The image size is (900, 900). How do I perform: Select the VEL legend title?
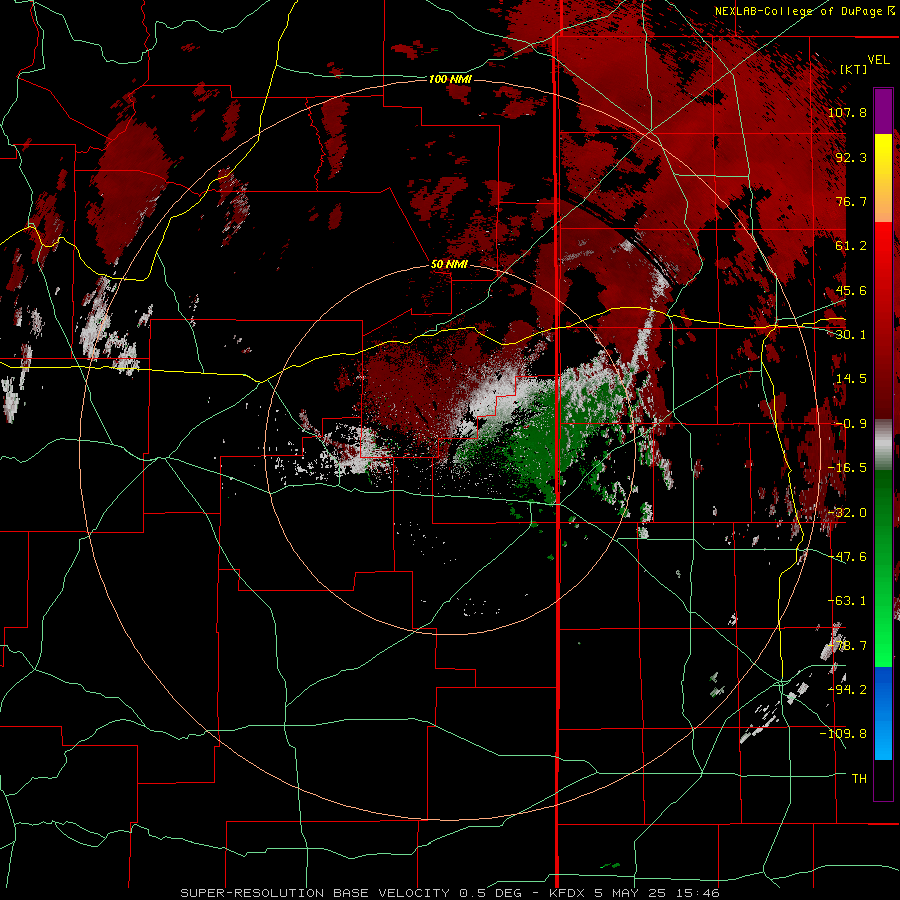point(878,60)
